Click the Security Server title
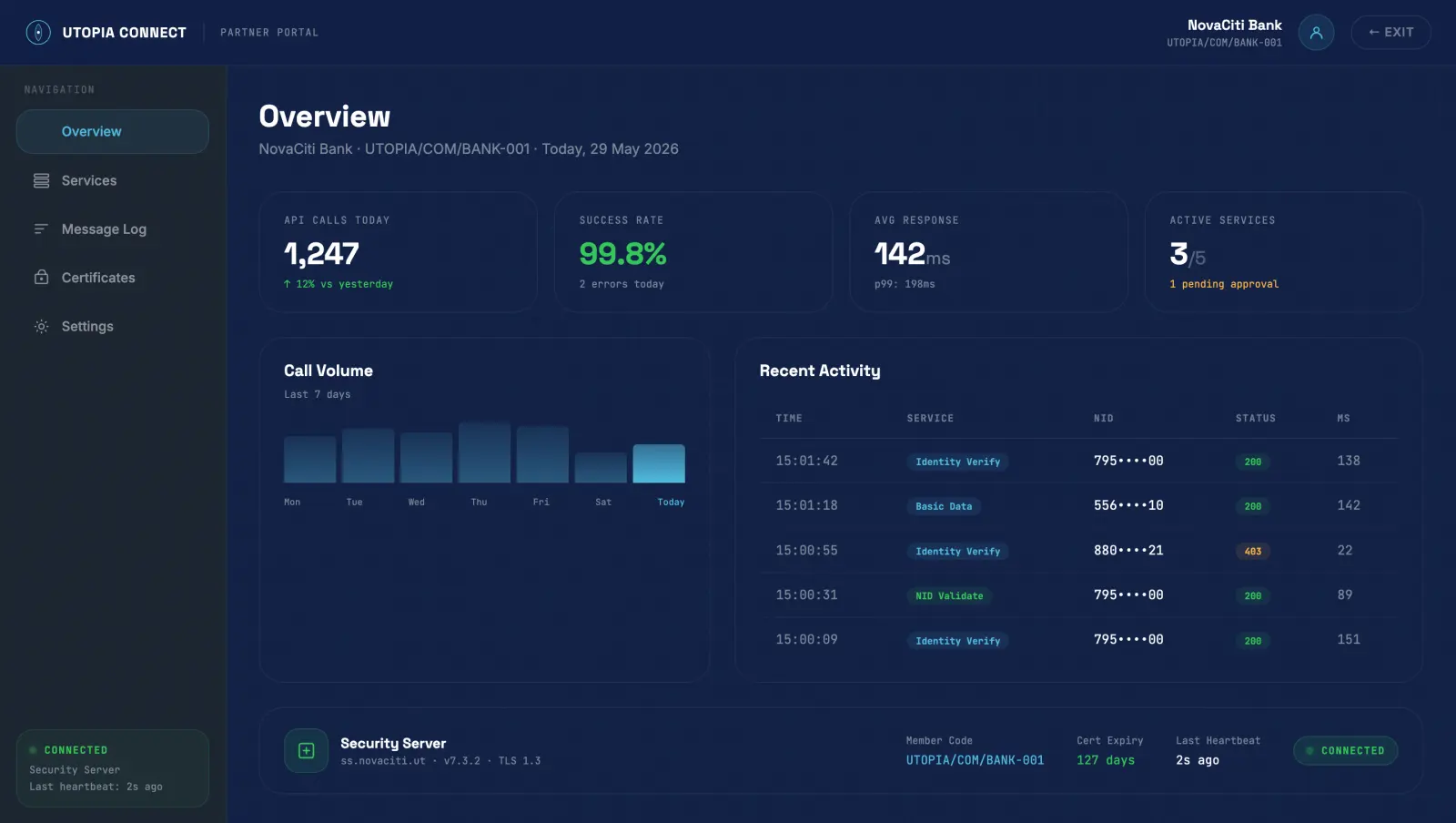This screenshot has width=1456, height=823. [x=393, y=744]
